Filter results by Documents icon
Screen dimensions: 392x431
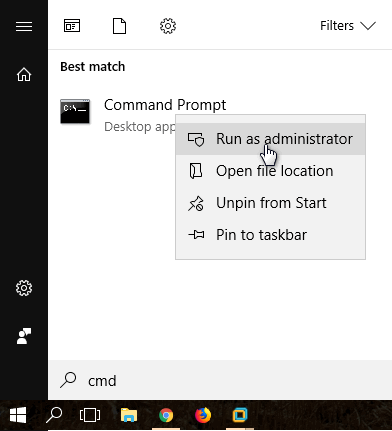119,26
